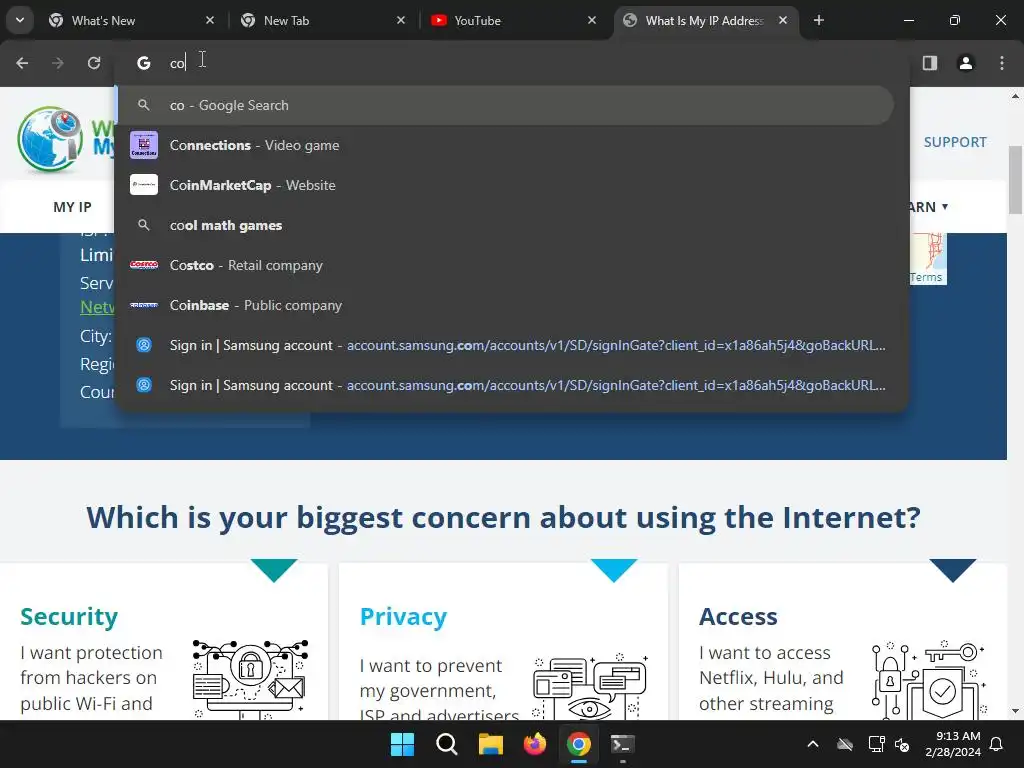Click the Access key and shield illustration

[x=928, y=680]
